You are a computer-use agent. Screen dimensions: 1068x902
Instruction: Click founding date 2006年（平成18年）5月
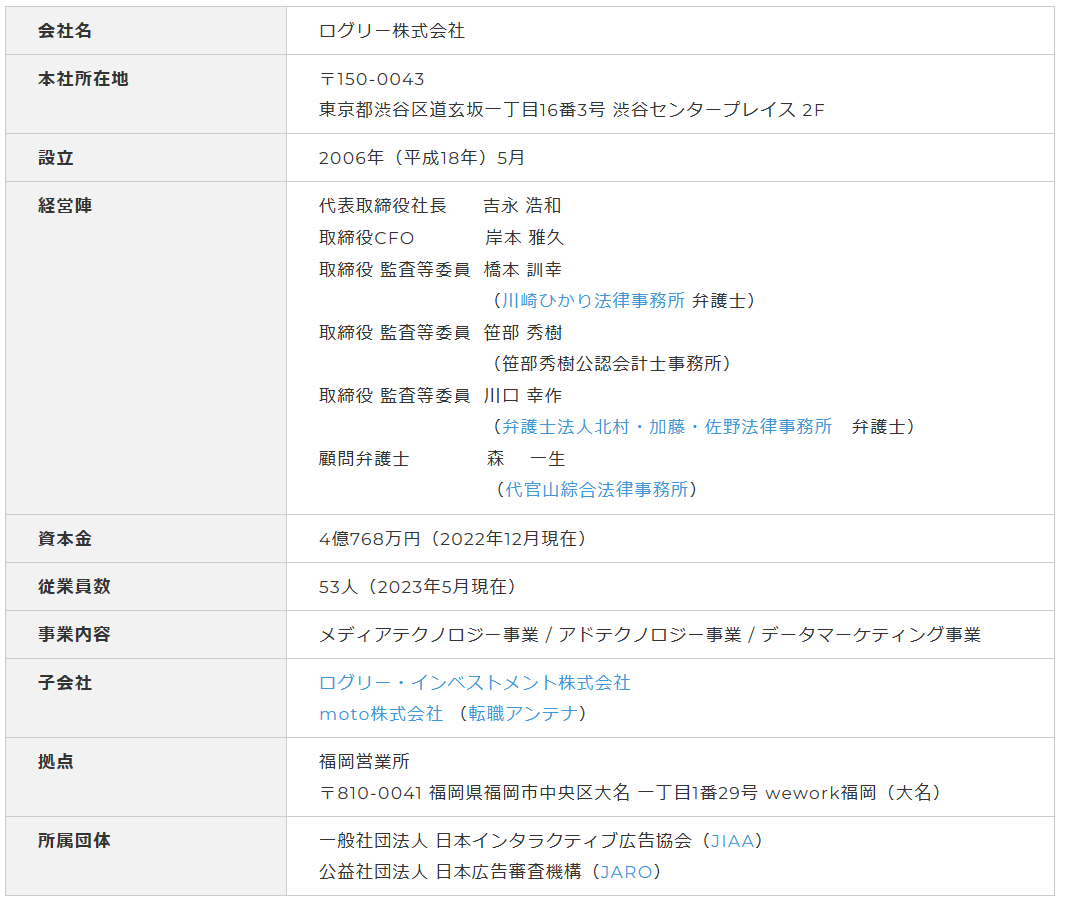(422, 157)
